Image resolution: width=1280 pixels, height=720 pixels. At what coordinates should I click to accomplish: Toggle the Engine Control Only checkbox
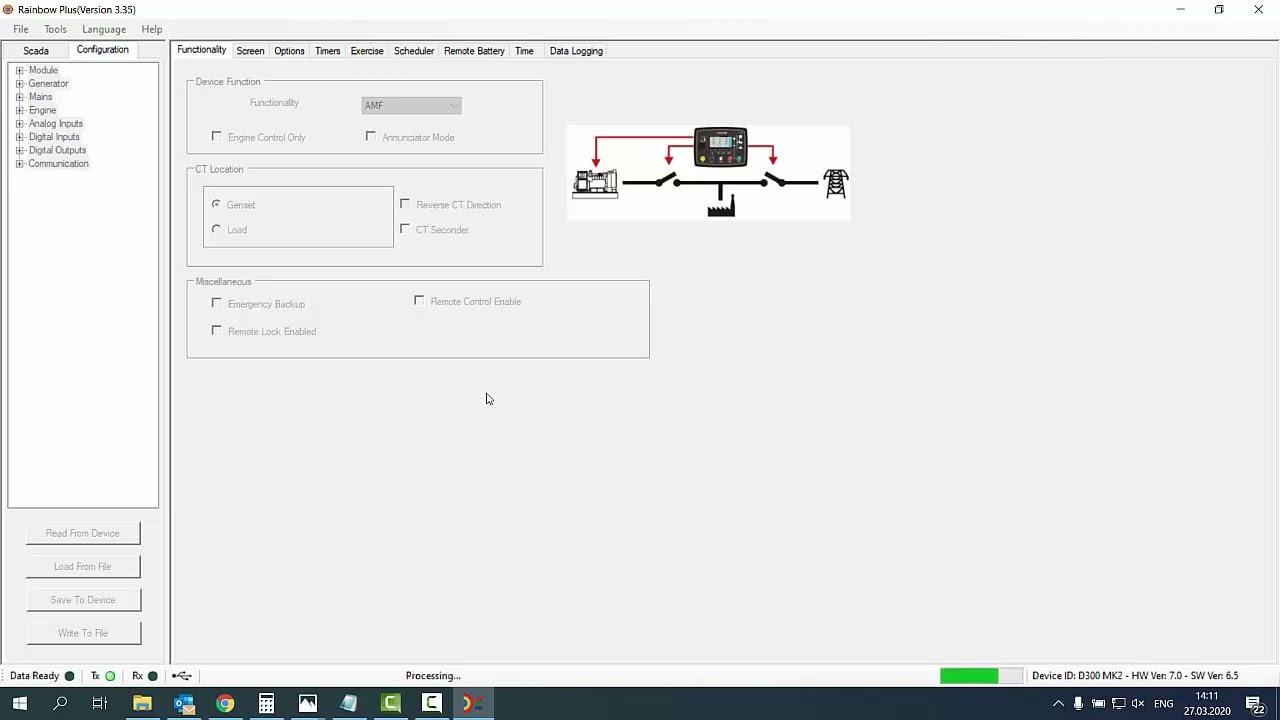tap(217, 137)
